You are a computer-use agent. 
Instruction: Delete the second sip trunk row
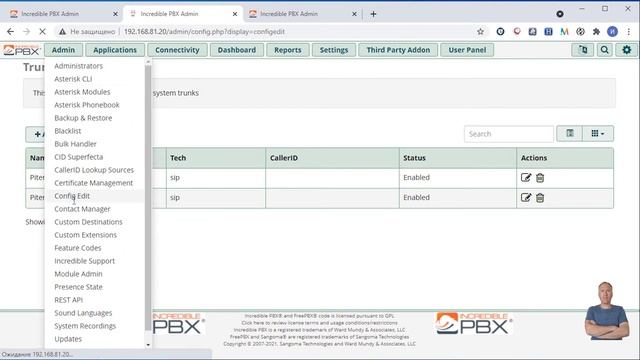540,198
